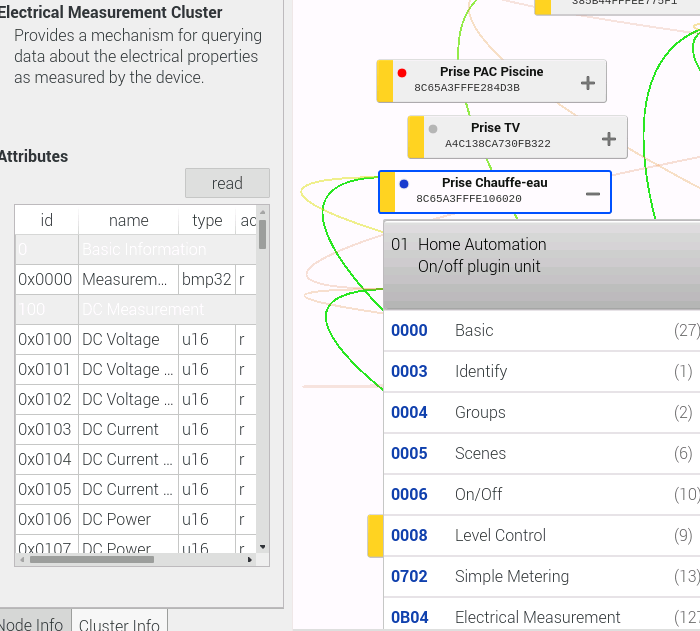Click the read attributes button
The height and width of the screenshot is (631, 700).
227,183
